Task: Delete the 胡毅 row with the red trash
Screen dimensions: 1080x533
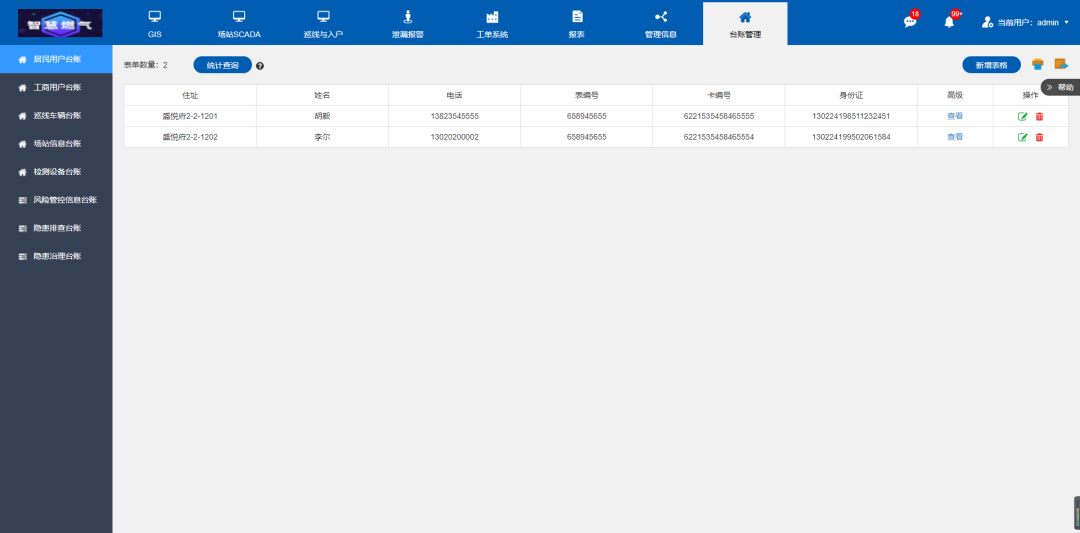Action: 1039,116
